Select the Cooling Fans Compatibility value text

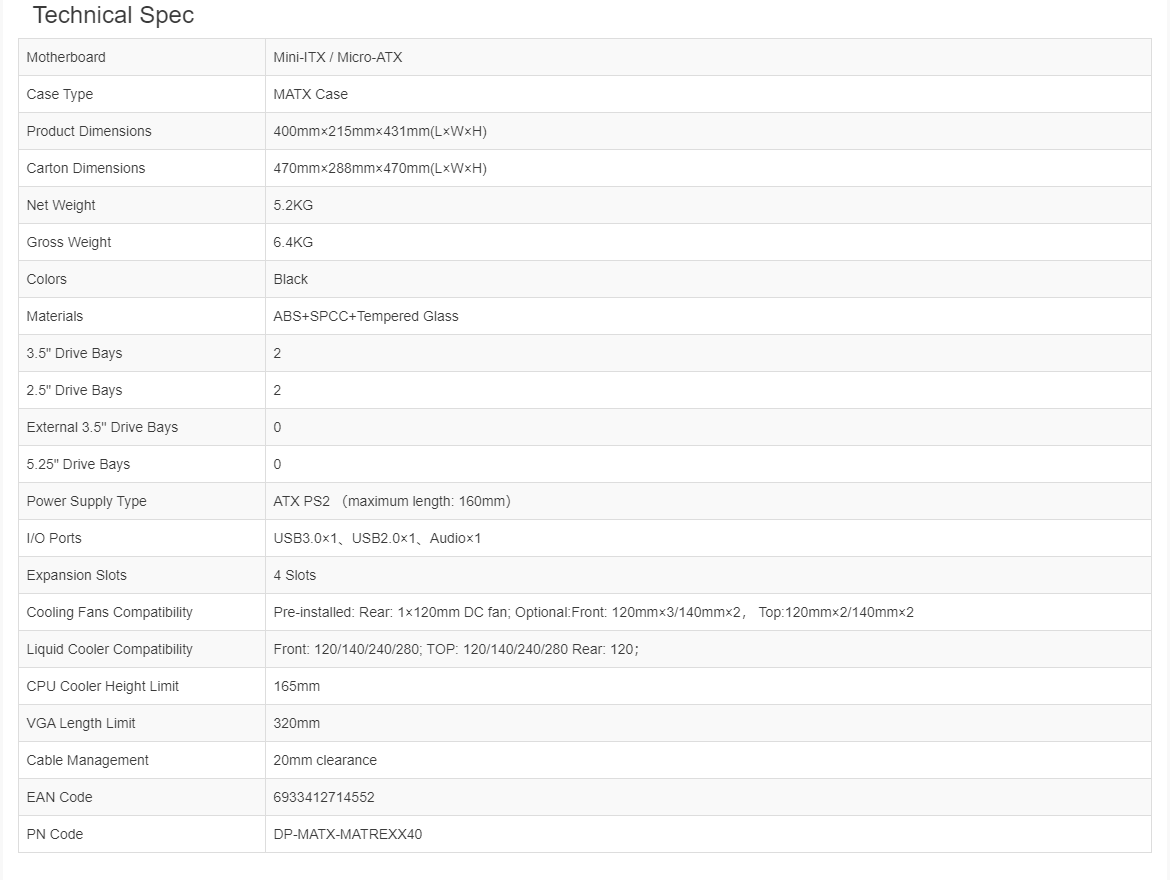pyautogui.click(x=594, y=613)
